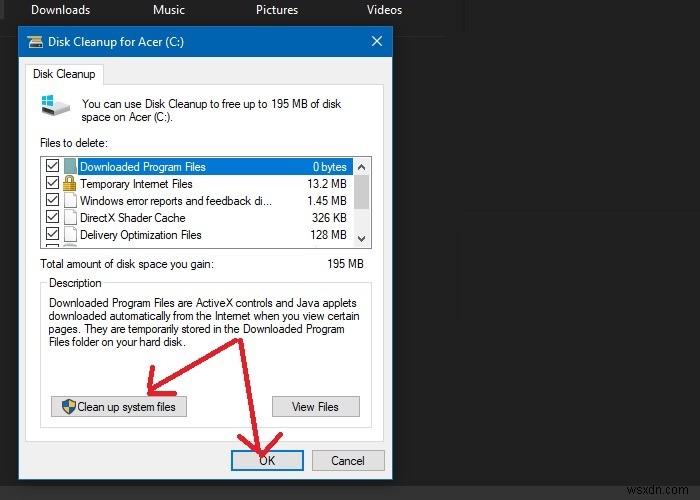The height and width of the screenshot is (500, 700).
Task: Click the padlock icon for Temporary Internet Files
Action: 70,183
